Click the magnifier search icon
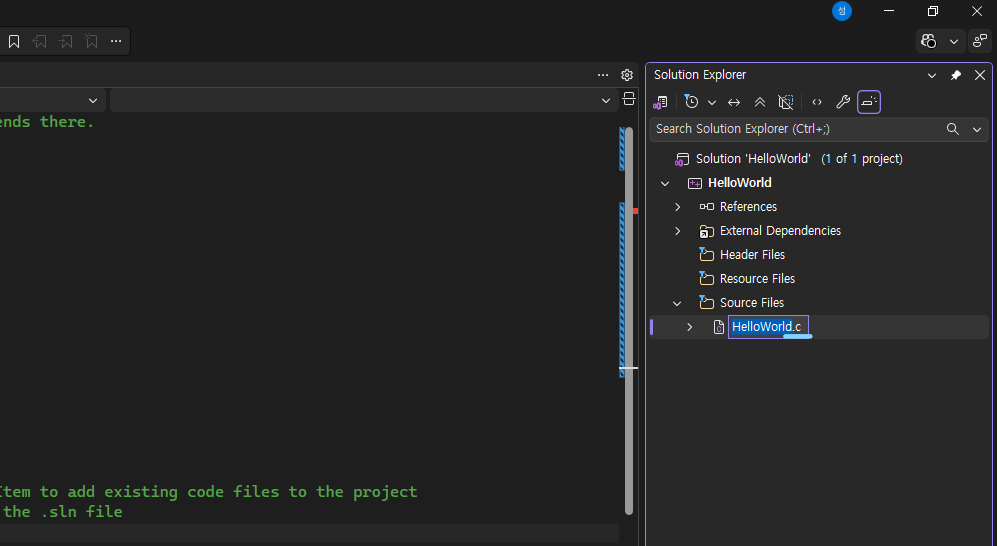The height and width of the screenshot is (546, 997). click(952, 129)
